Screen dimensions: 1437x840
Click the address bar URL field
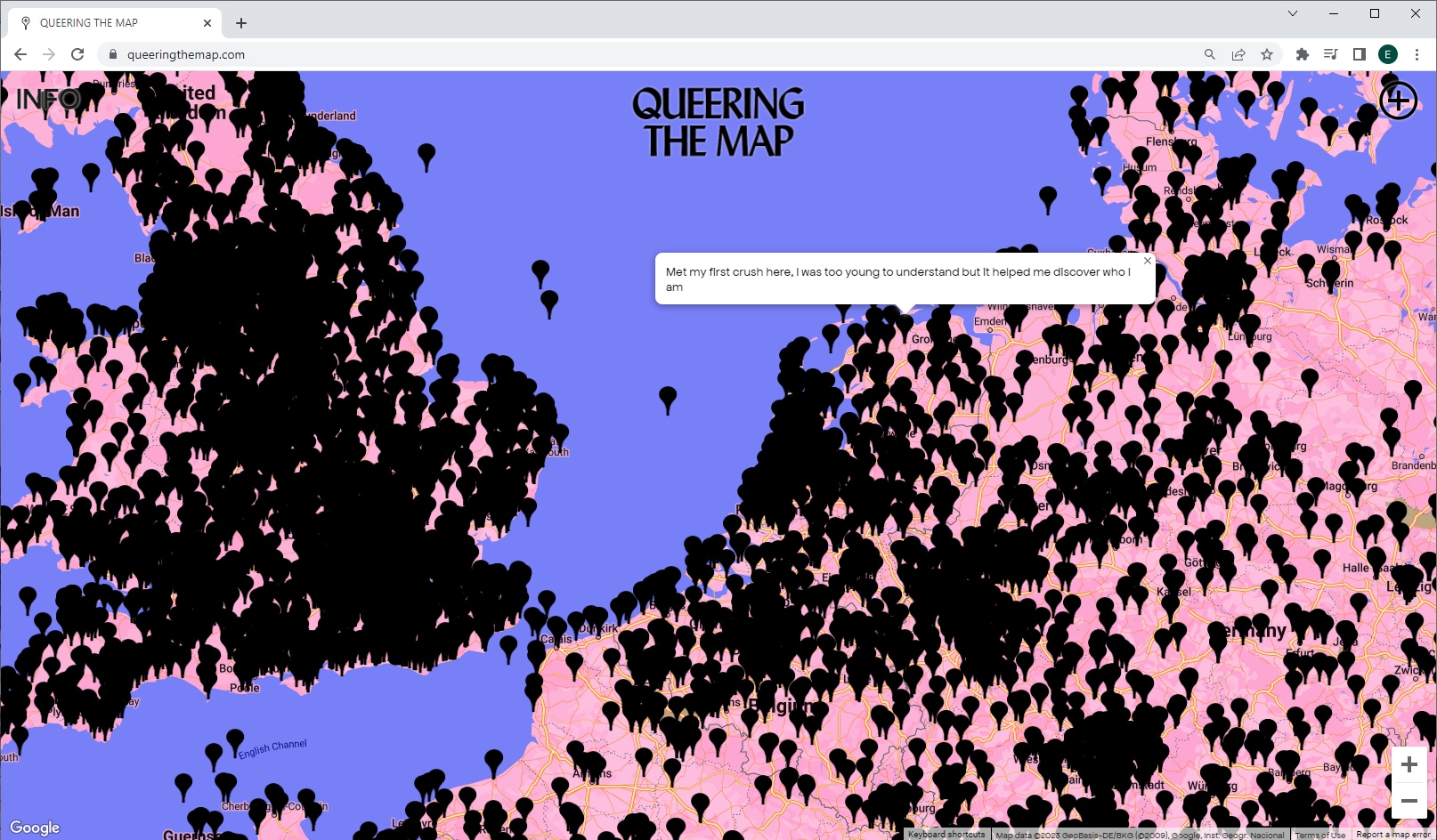623,54
